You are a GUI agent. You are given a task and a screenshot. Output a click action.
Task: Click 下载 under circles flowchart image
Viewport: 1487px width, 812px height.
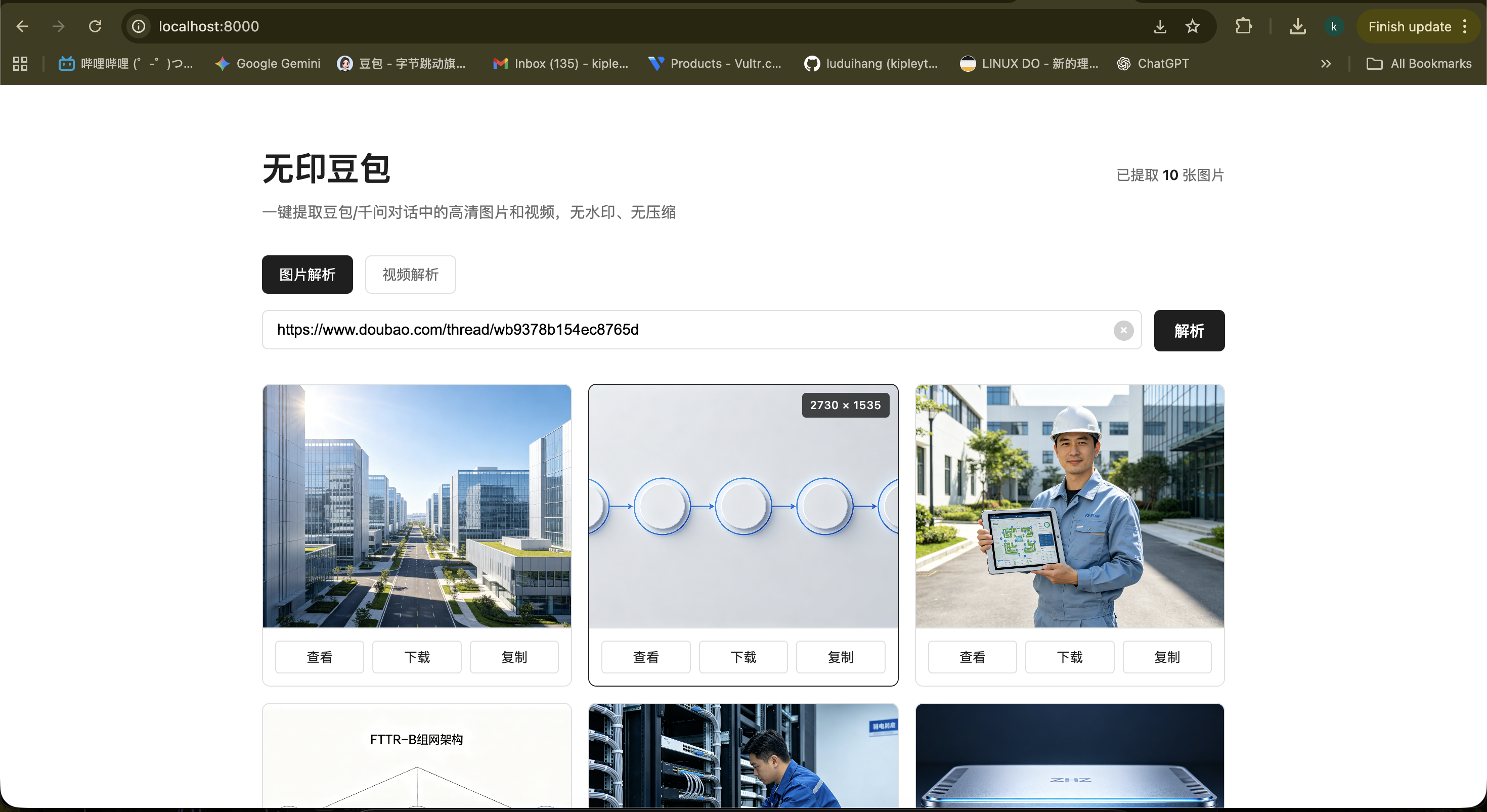coord(743,657)
